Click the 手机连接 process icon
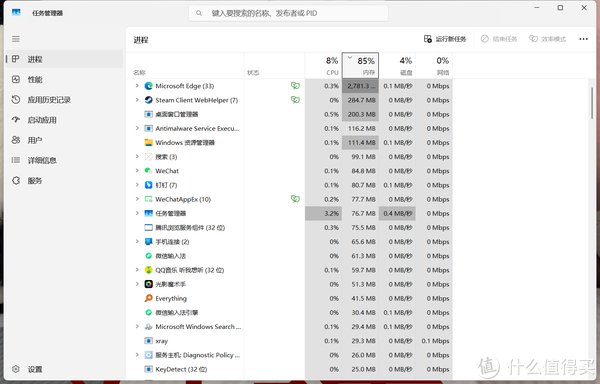The image size is (600, 384). point(148,242)
